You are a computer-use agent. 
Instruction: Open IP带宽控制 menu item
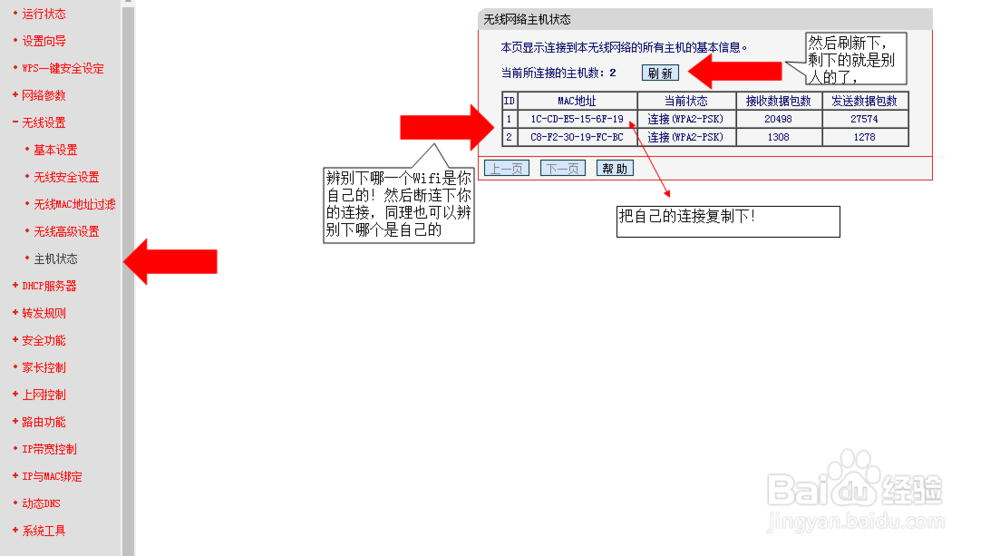tap(49, 449)
